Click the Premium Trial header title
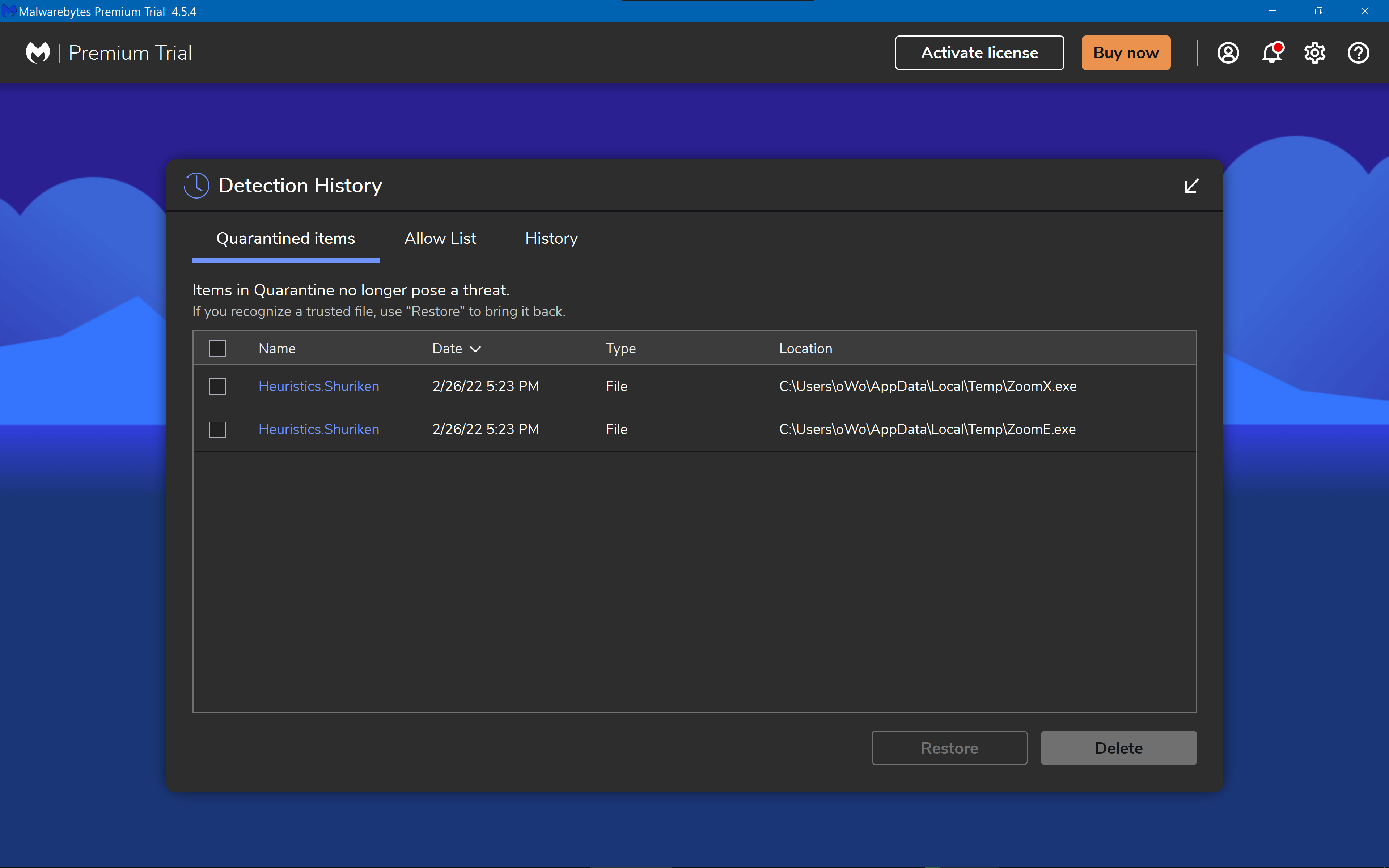 pyautogui.click(x=130, y=53)
